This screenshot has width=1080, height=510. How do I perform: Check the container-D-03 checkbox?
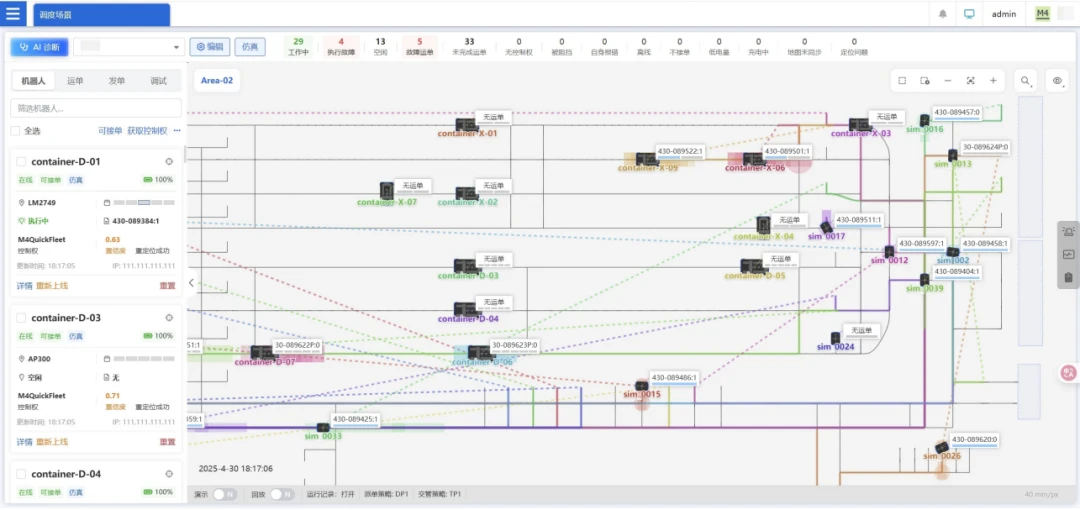21,318
